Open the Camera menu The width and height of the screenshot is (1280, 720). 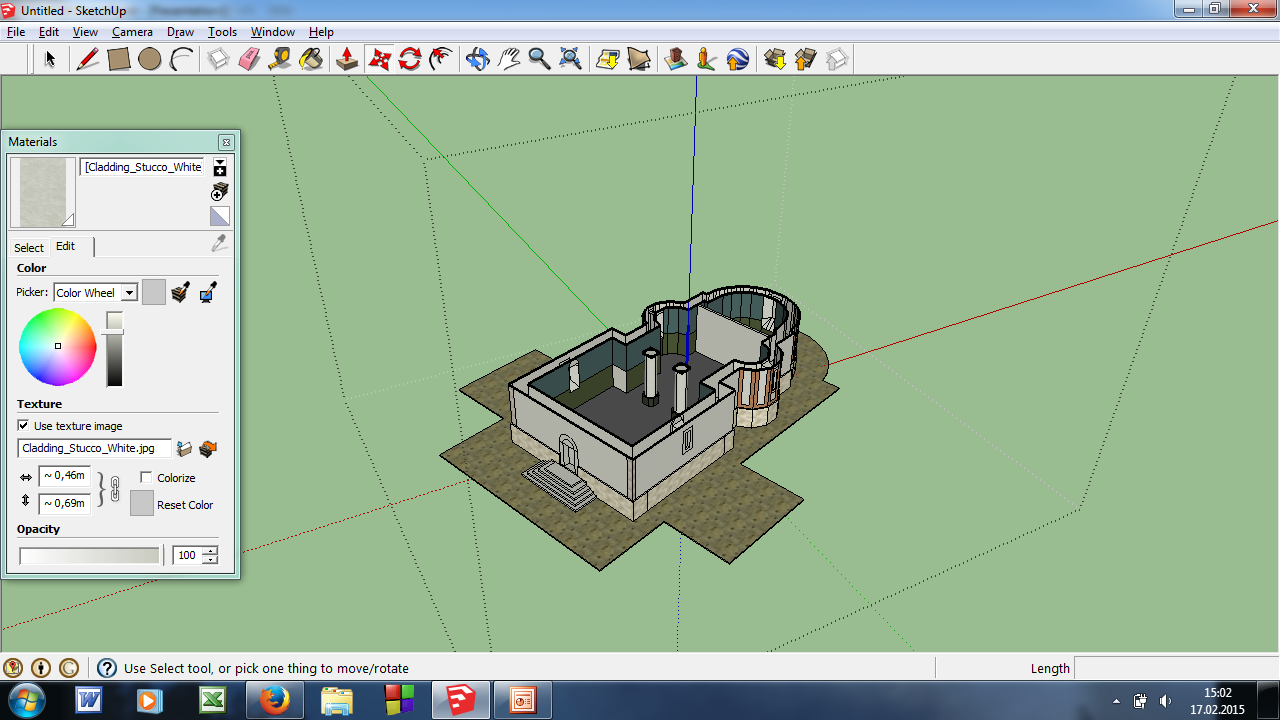pos(132,32)
